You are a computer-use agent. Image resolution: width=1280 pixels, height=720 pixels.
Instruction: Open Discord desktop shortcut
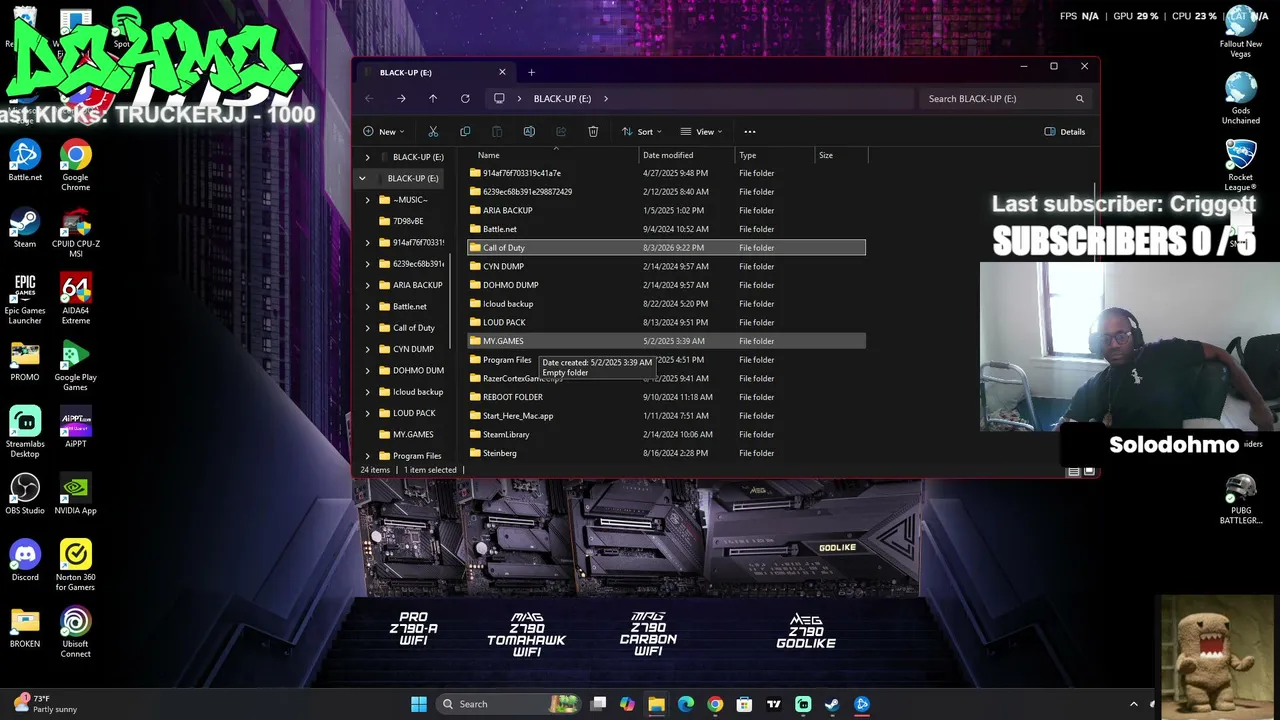coord(25,560)
